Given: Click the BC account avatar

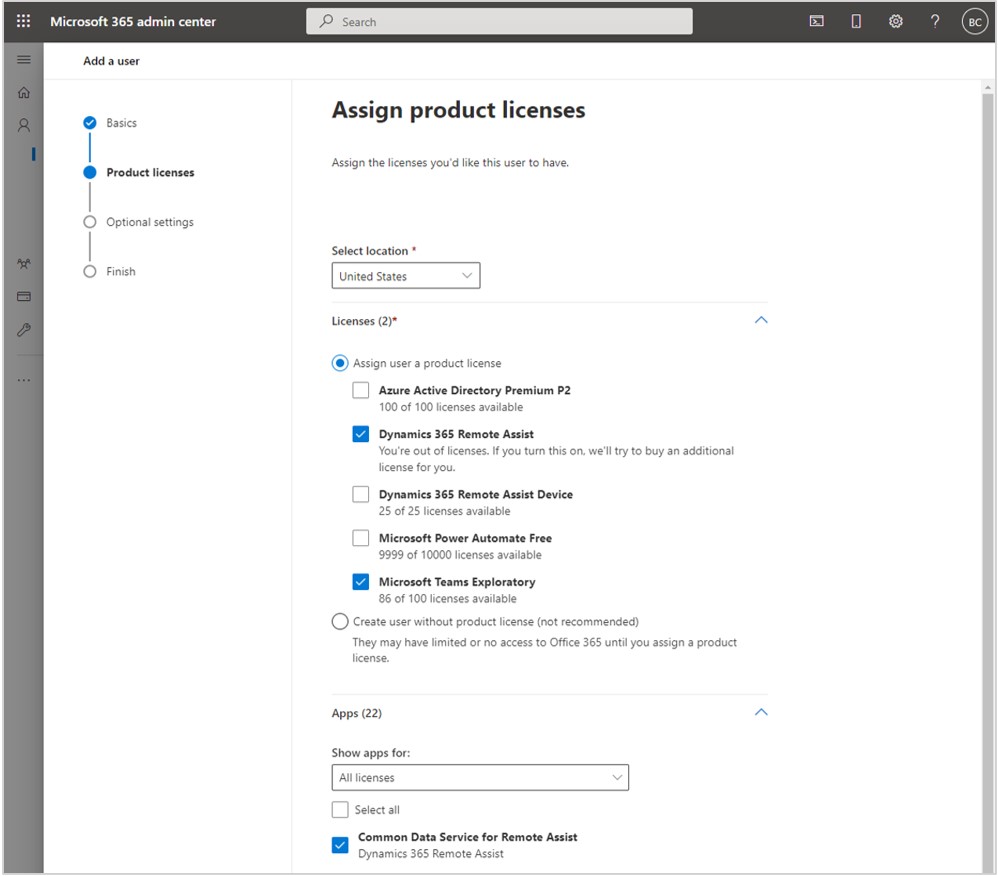Looking at the screenshot, I should point(974,20).
